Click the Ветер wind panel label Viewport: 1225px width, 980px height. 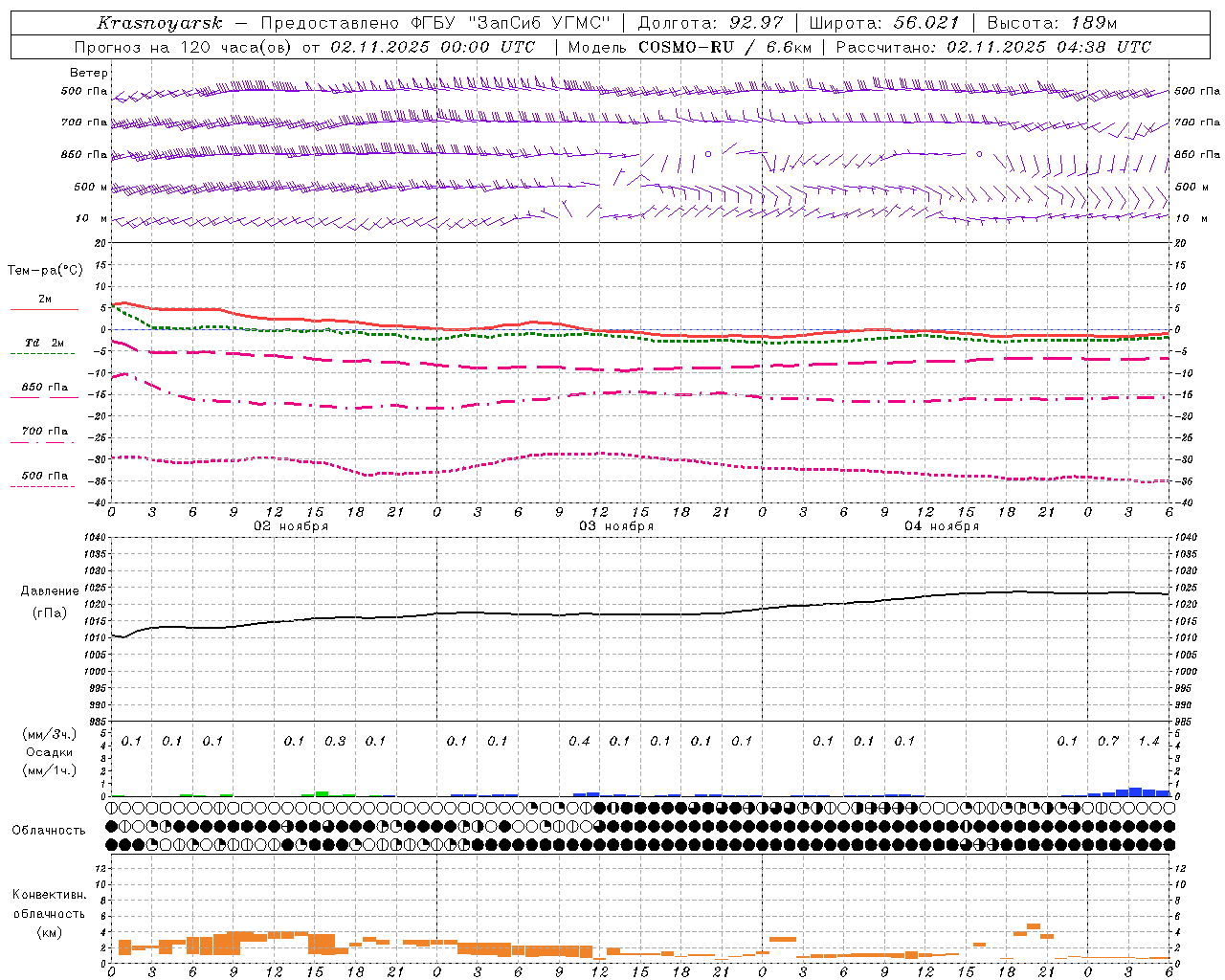pos(89,73)
